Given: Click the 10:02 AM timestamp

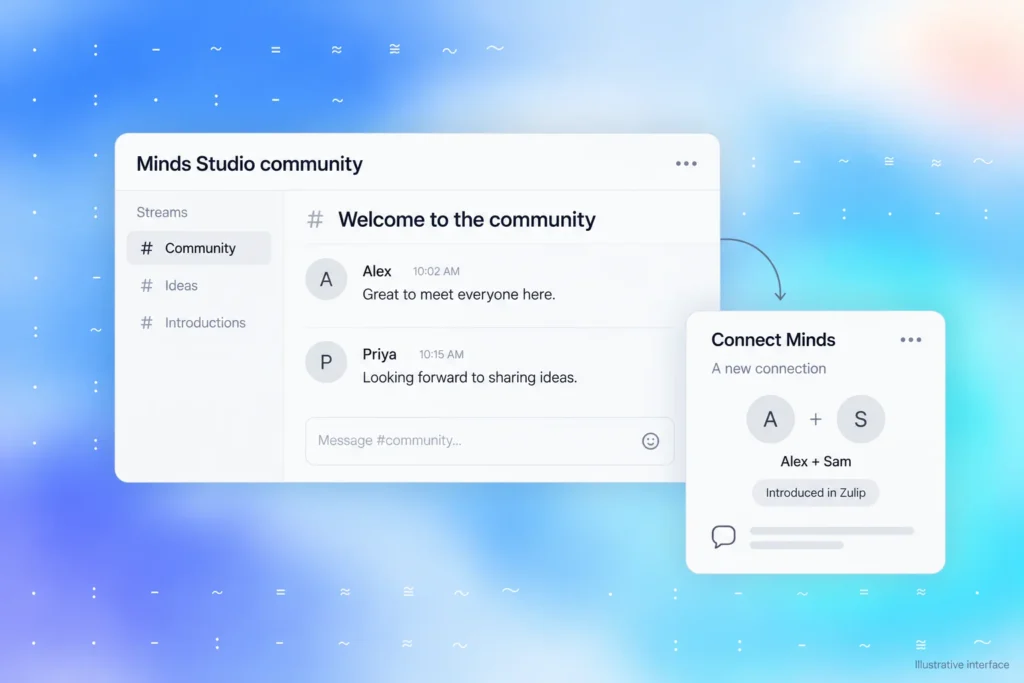Looking at the screenshot, I should (436, 271).
